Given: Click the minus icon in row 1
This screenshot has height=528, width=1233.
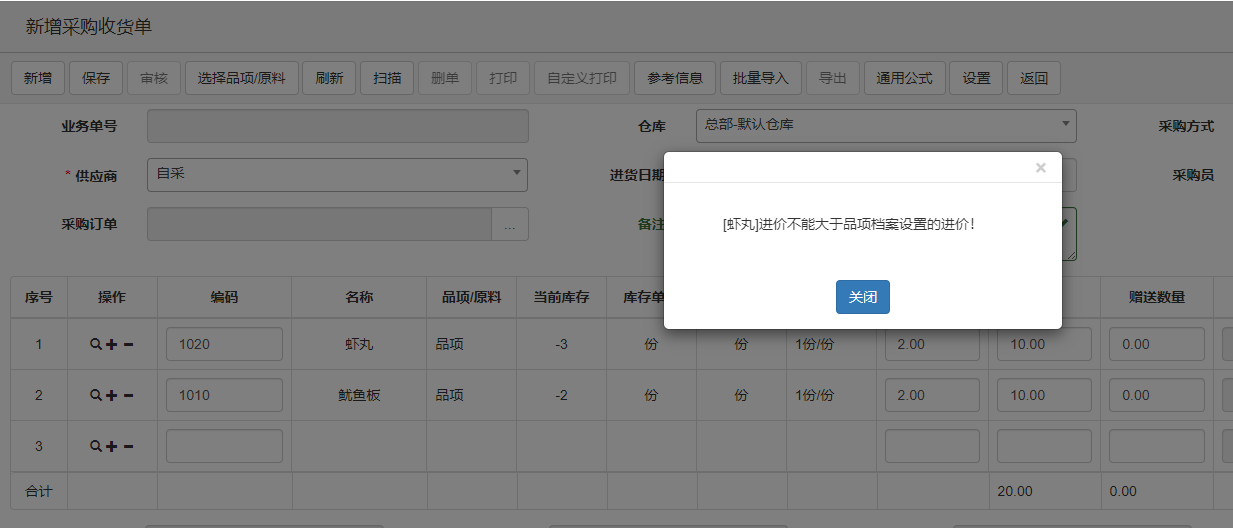Looking at the screenshot, I should pyautogui.click(x=129, y=344).
